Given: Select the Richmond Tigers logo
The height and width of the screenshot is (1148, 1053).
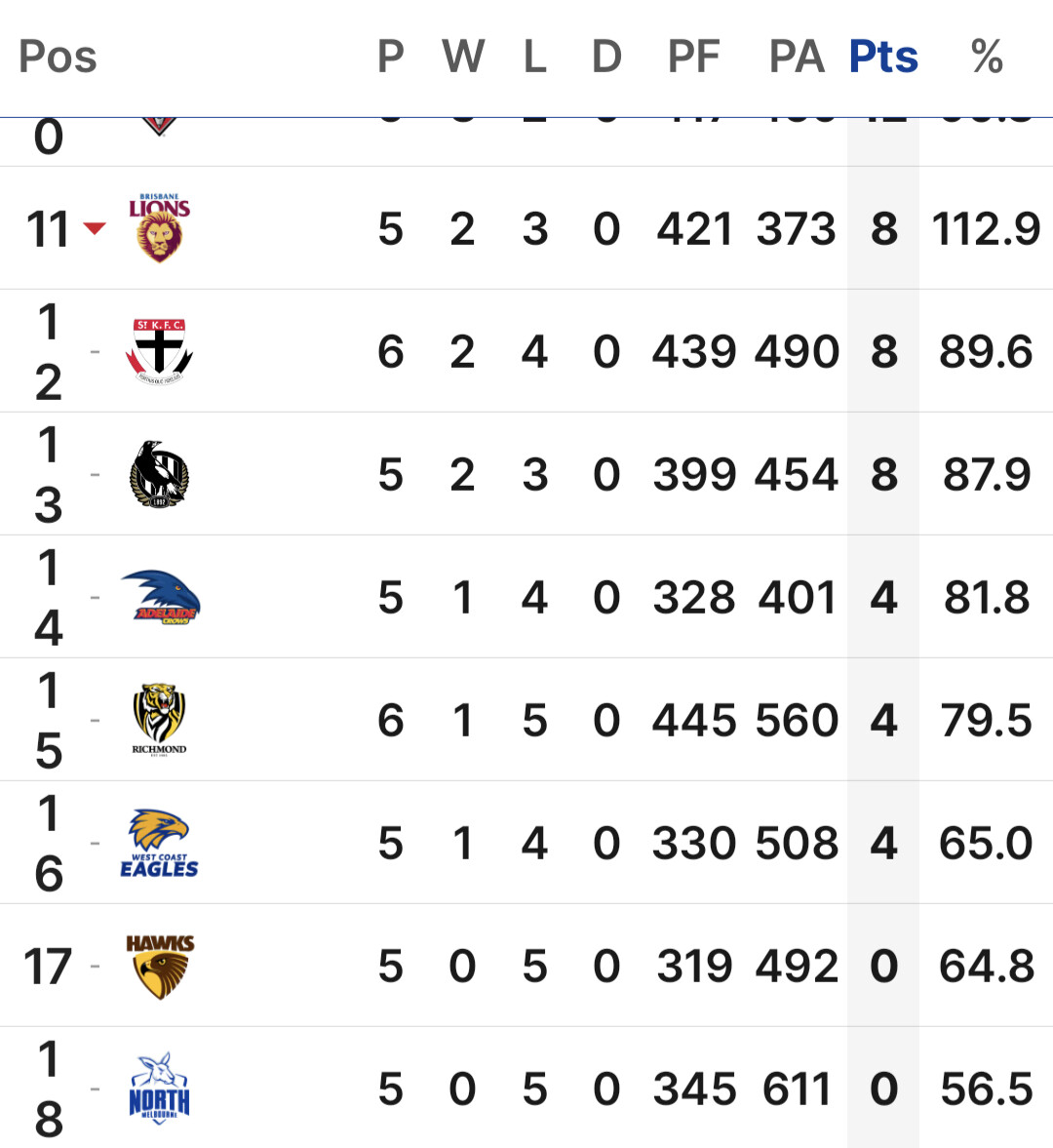Looking at the screenshot, I should (160, 720).
